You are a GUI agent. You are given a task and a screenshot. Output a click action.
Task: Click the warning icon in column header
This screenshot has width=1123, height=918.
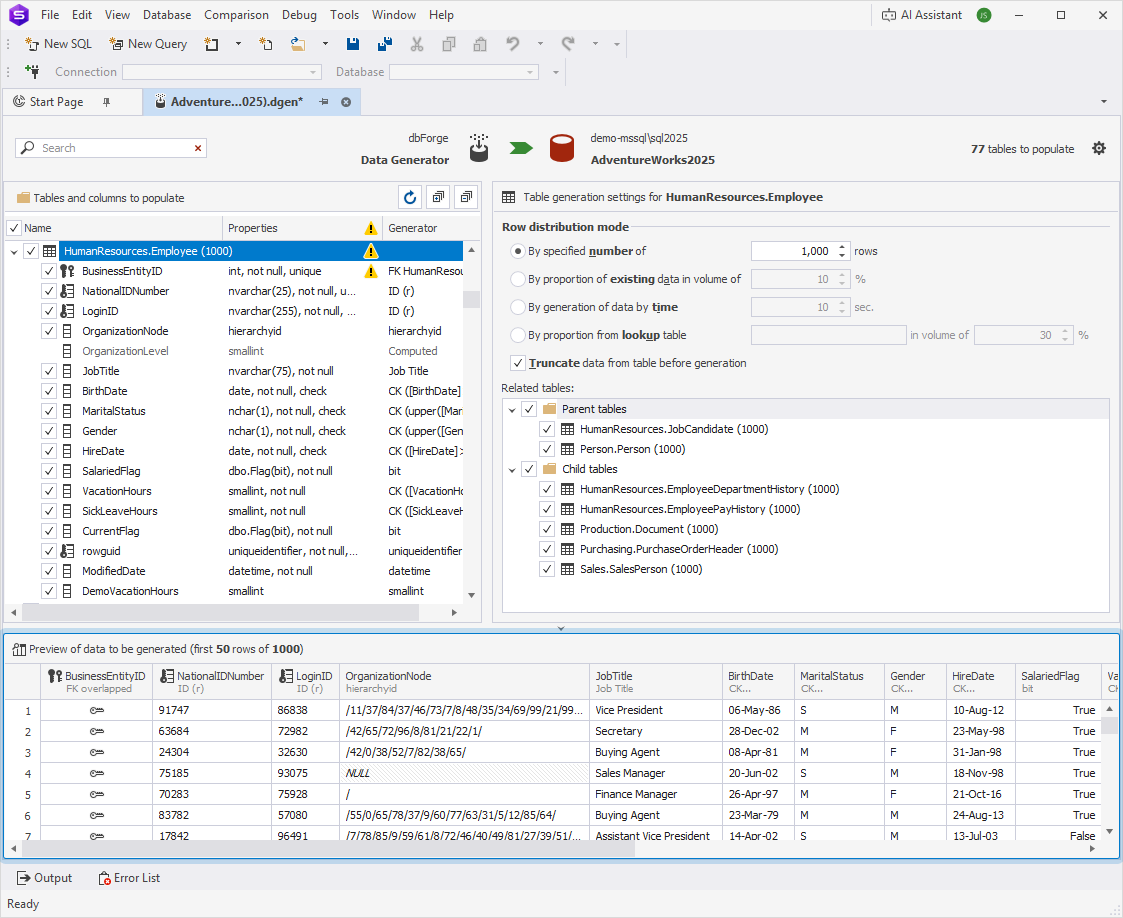pyautogui.click(x=371, y=228)
